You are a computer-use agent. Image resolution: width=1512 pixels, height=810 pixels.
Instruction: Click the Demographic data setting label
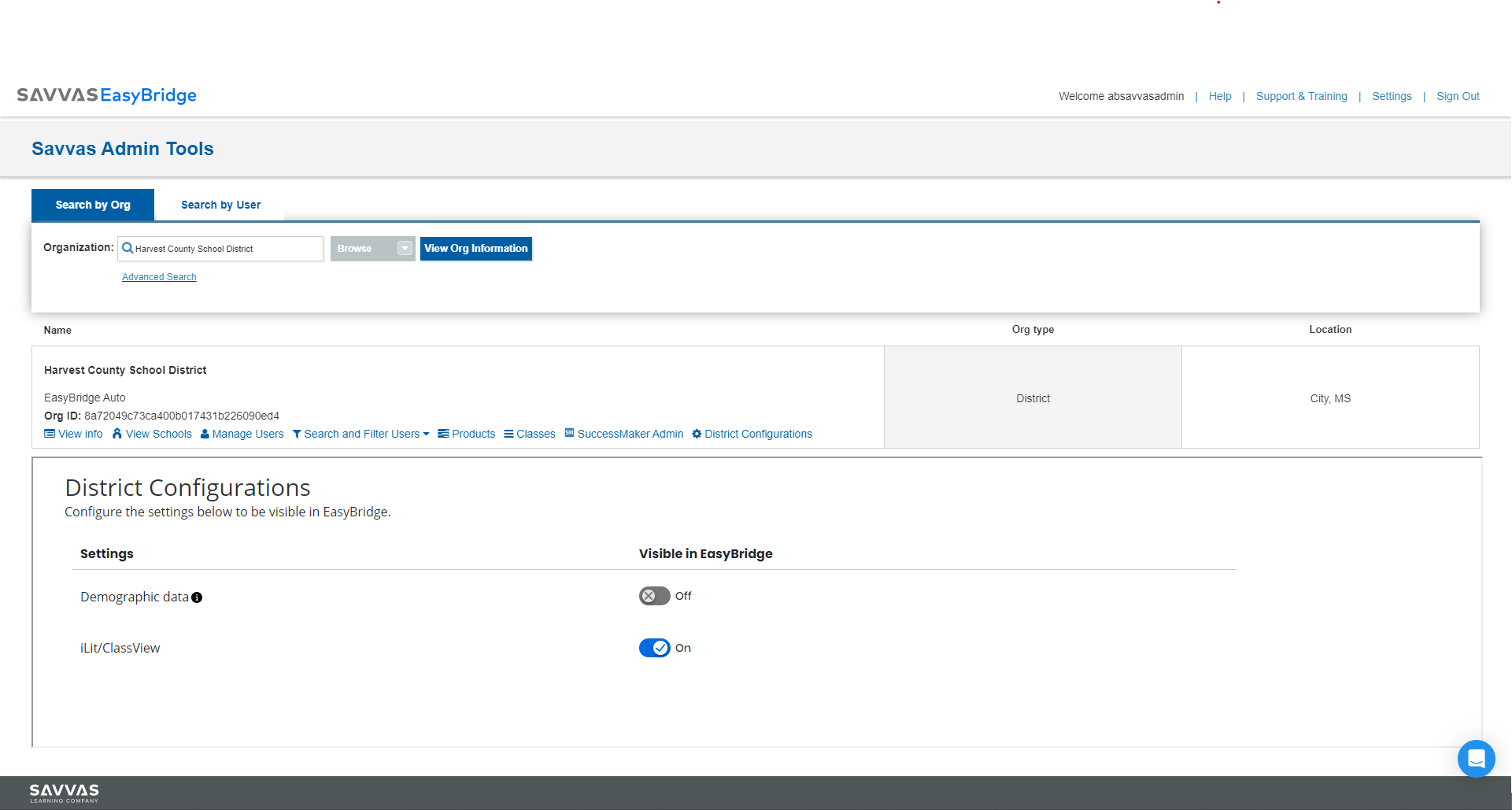tap(135, 597)
